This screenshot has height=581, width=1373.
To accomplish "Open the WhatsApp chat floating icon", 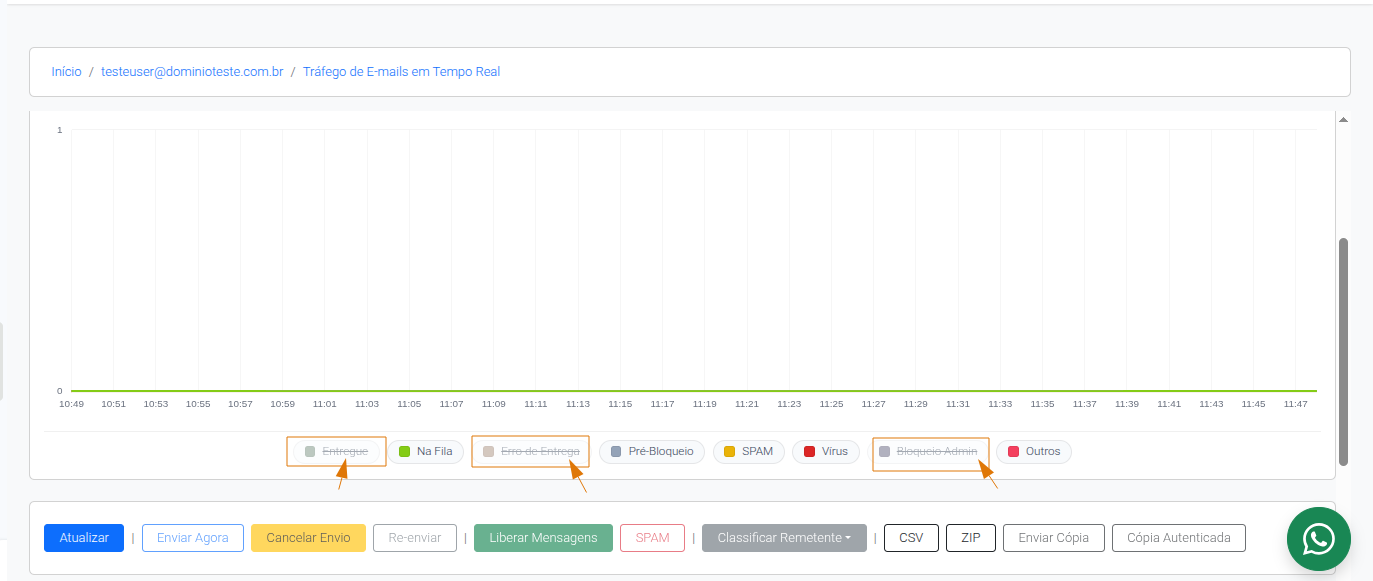I will tap(1318, 539).
